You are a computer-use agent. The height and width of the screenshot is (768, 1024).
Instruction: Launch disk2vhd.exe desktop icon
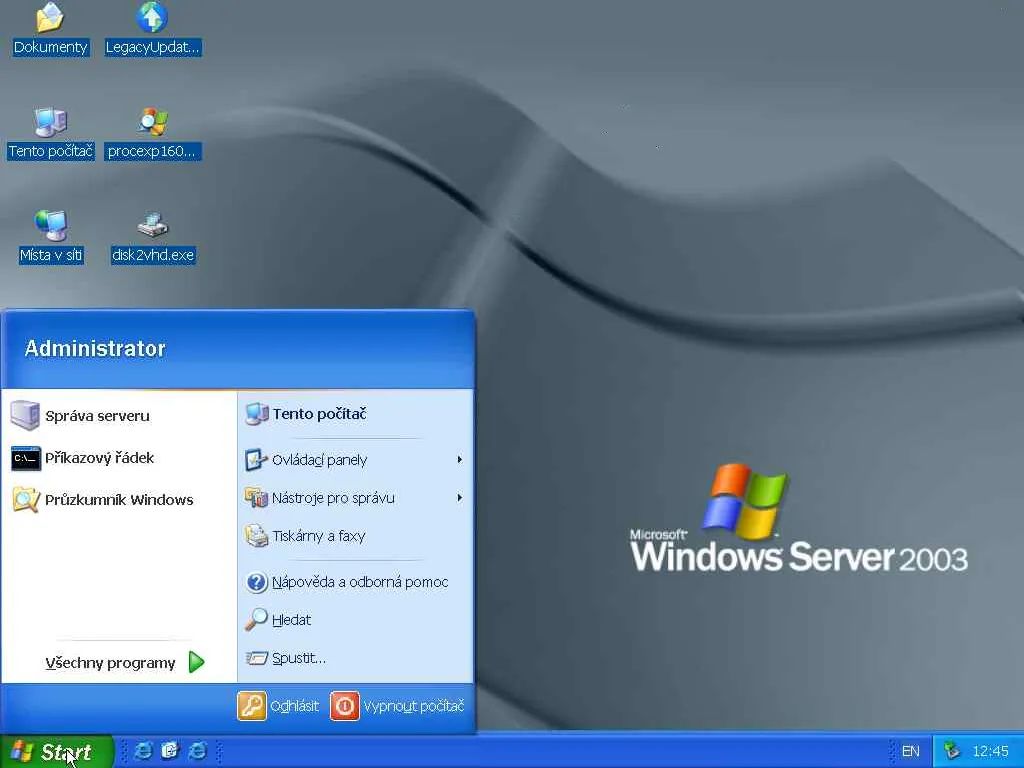point(153,238)
